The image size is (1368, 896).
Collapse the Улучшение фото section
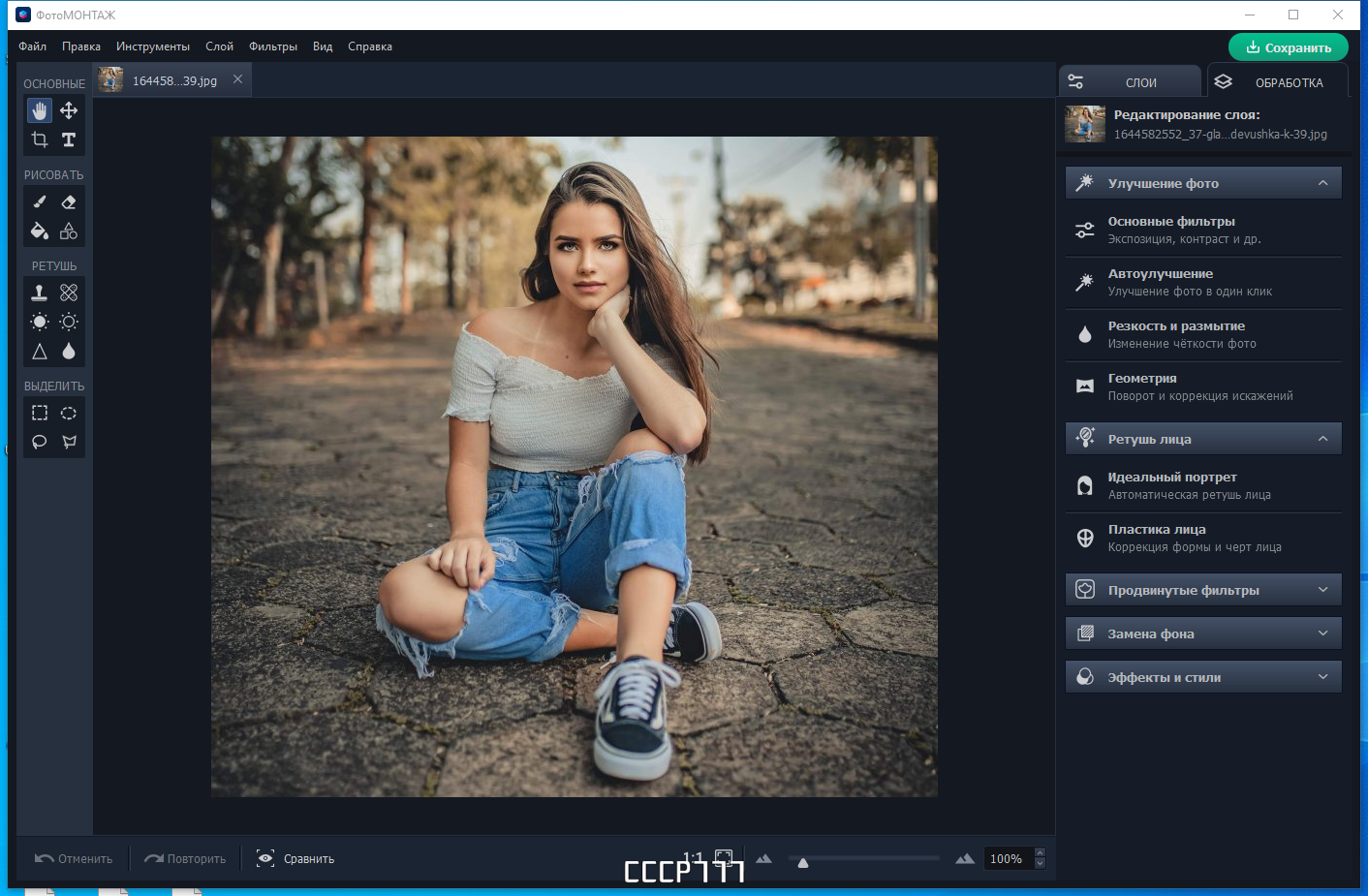pos(1322,183)
